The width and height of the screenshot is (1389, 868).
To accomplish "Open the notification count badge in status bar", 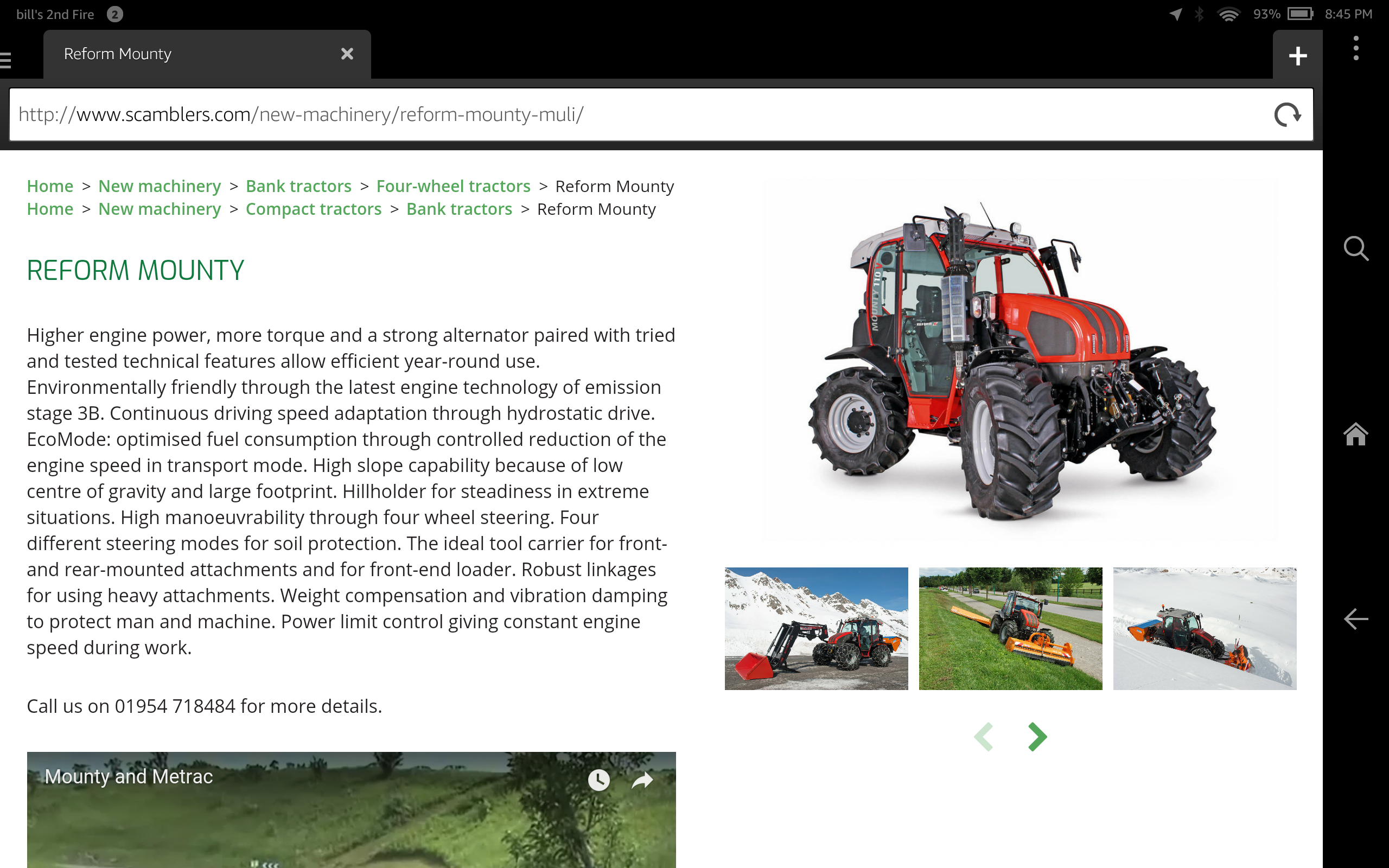I will [115, 14].
